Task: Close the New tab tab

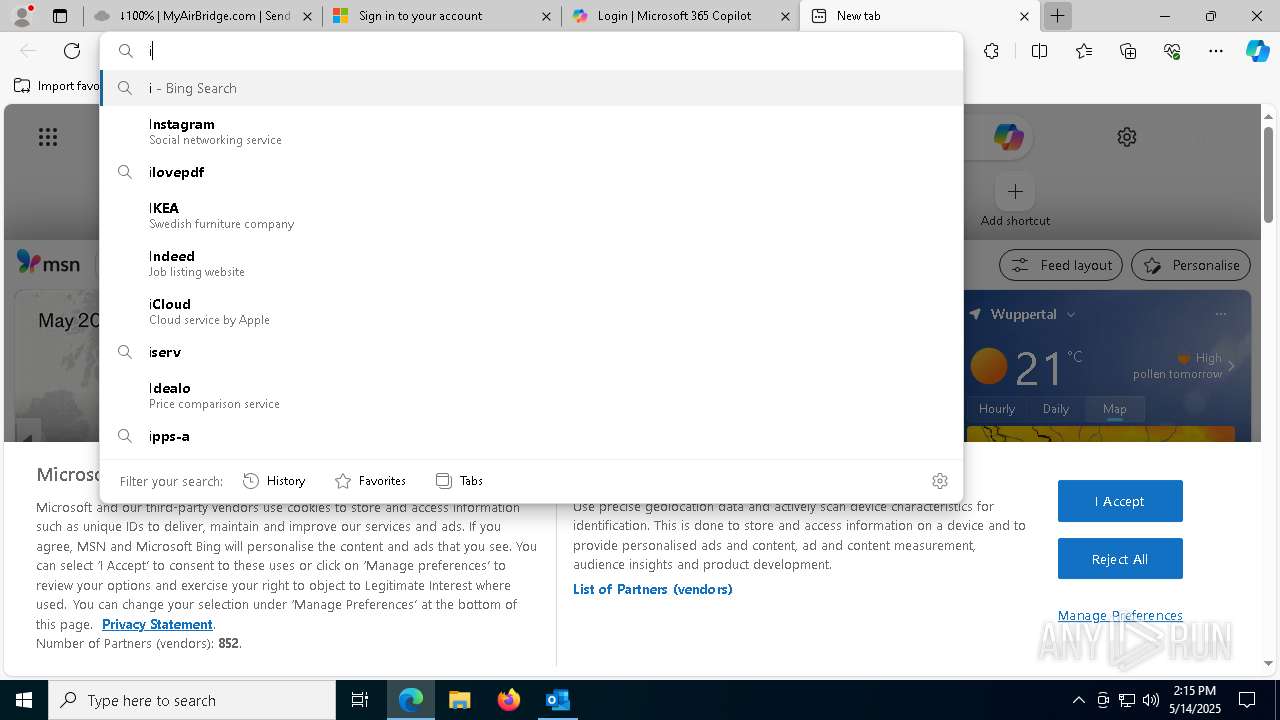Action: point(1024,16)
